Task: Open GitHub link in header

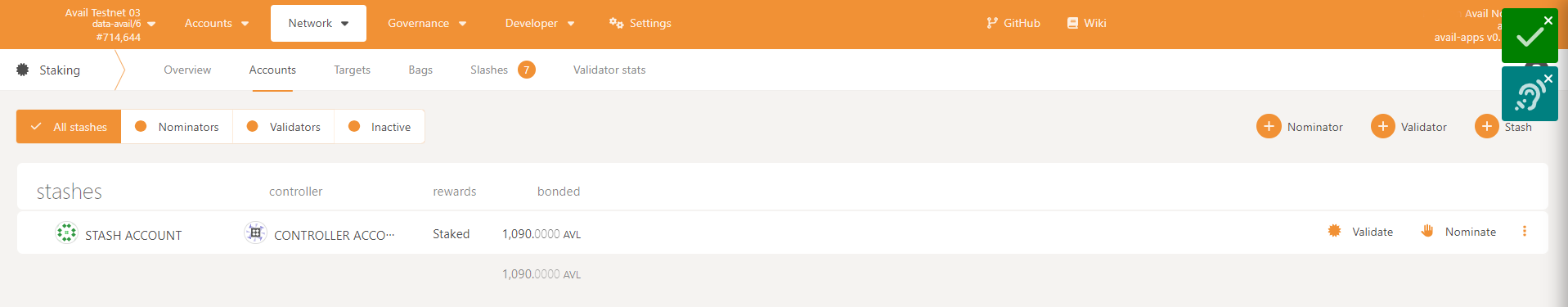Action: coord(1013,23)
